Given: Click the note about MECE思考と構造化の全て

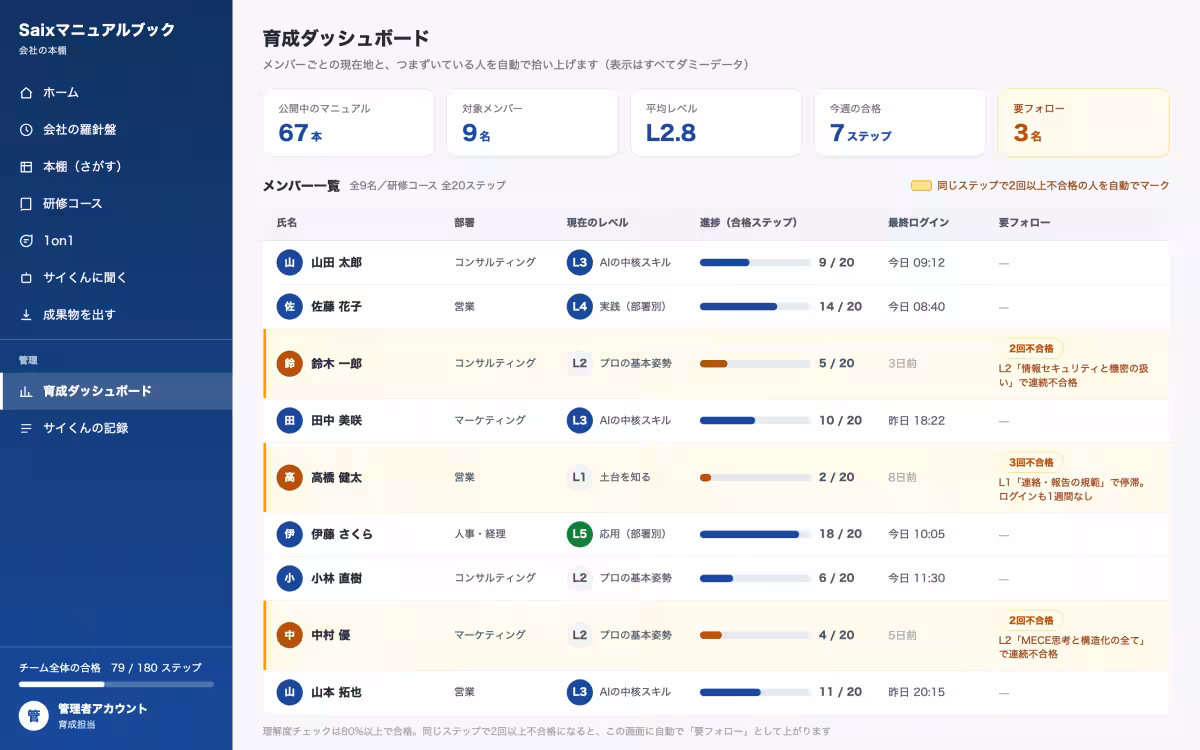Looking at the screenshot, I should point(1072,647).
